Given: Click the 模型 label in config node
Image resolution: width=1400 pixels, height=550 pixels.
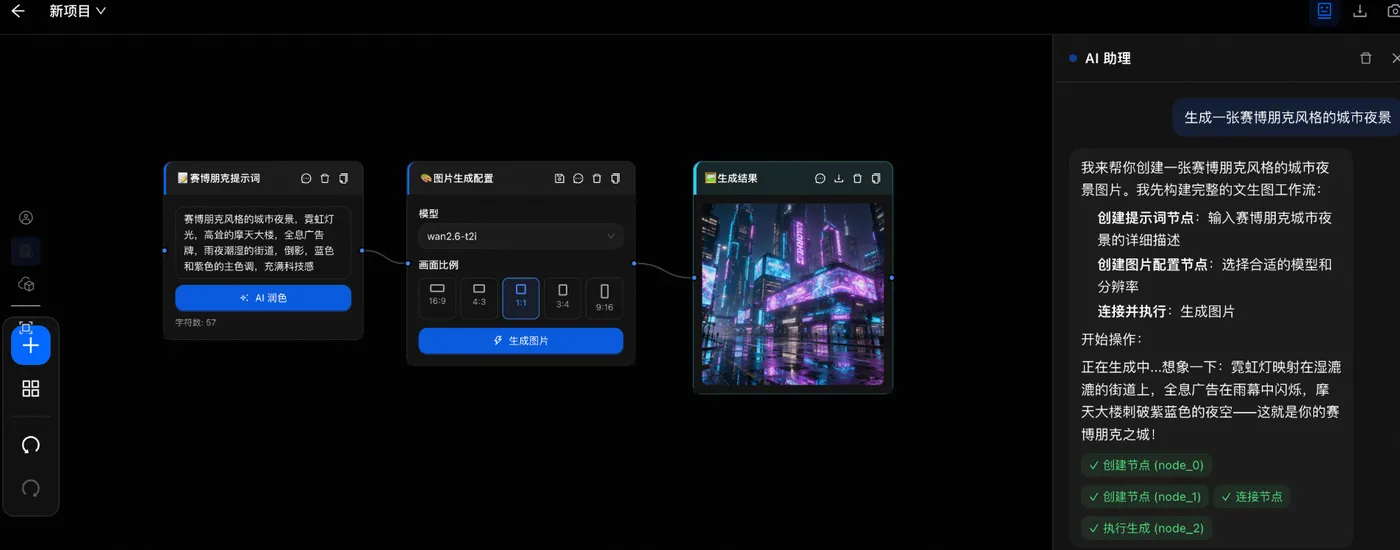Looking at the screenshot, I should tap(429, 213).
